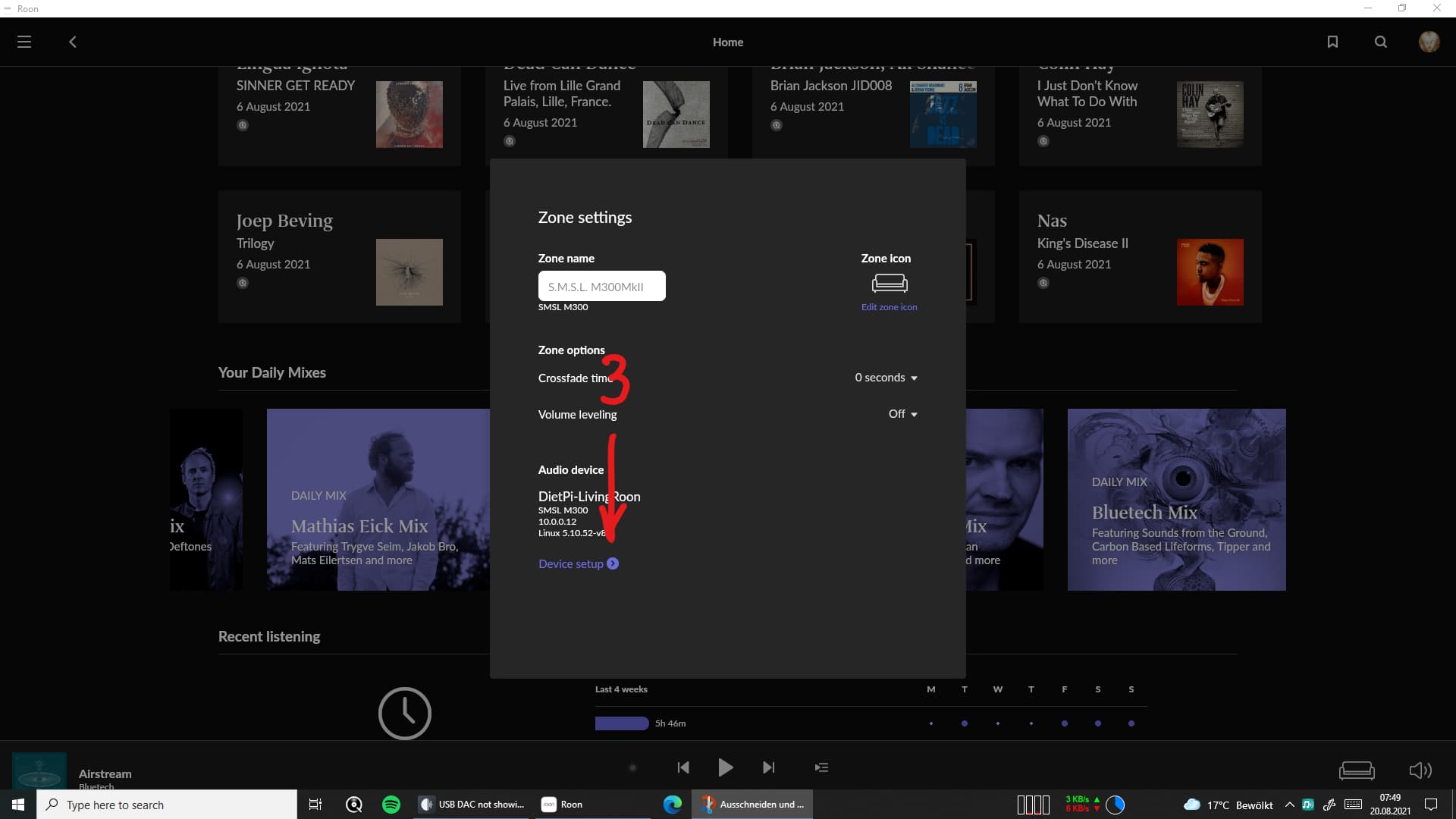Click the recent listening clock icon
This screenshot has width=1456, height=819.
click(405, 714)
